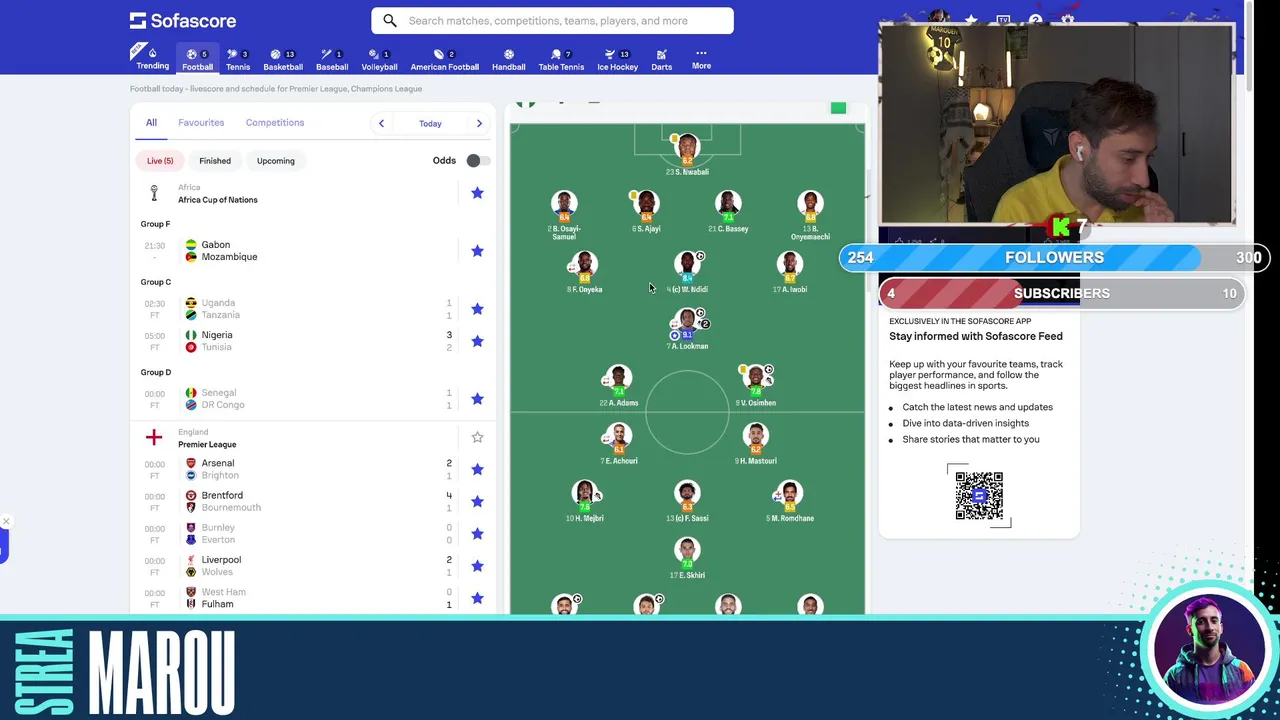Open Table Tennis section
1280x720 pixels.
point(561,59)
